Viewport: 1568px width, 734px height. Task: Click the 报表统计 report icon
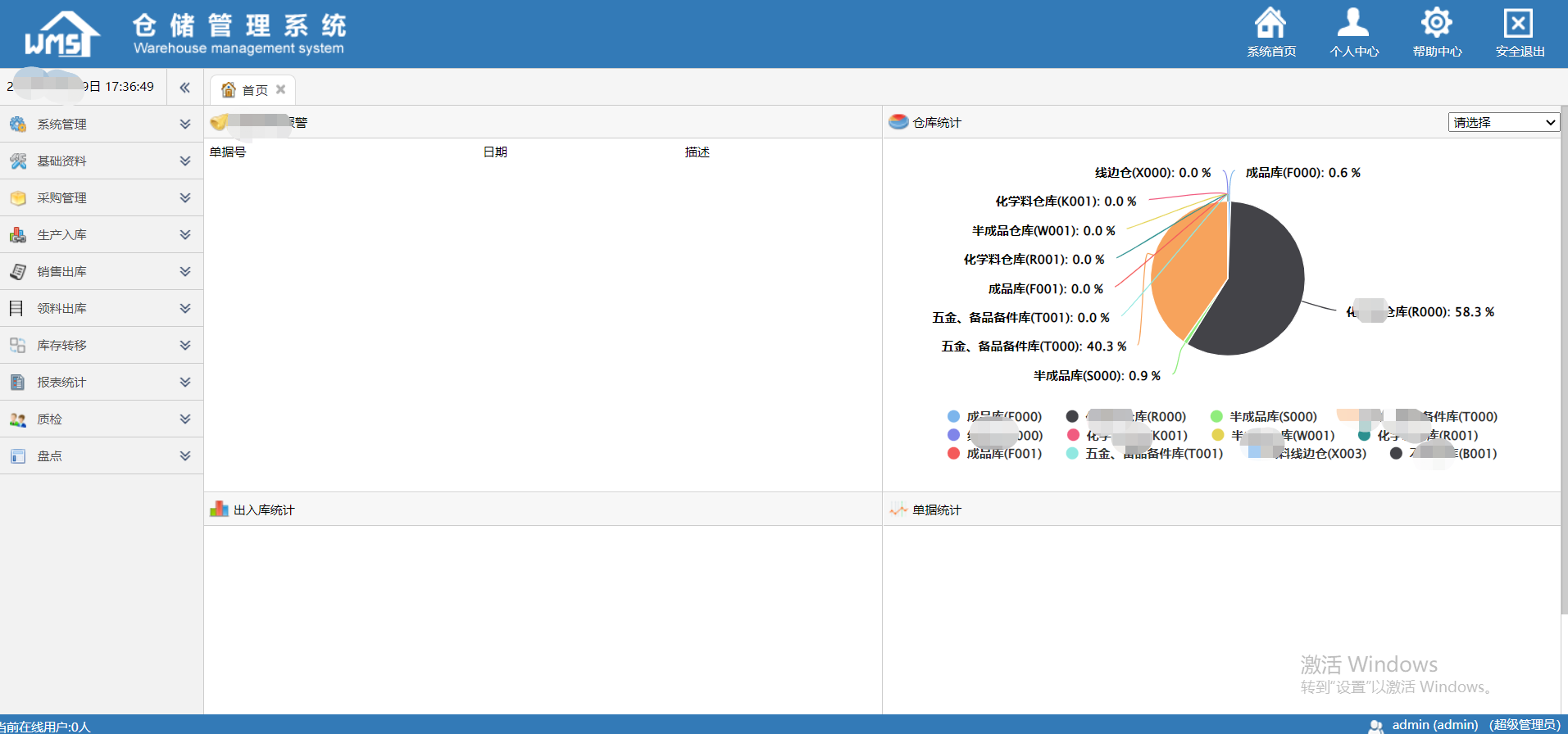coord(18,383)
